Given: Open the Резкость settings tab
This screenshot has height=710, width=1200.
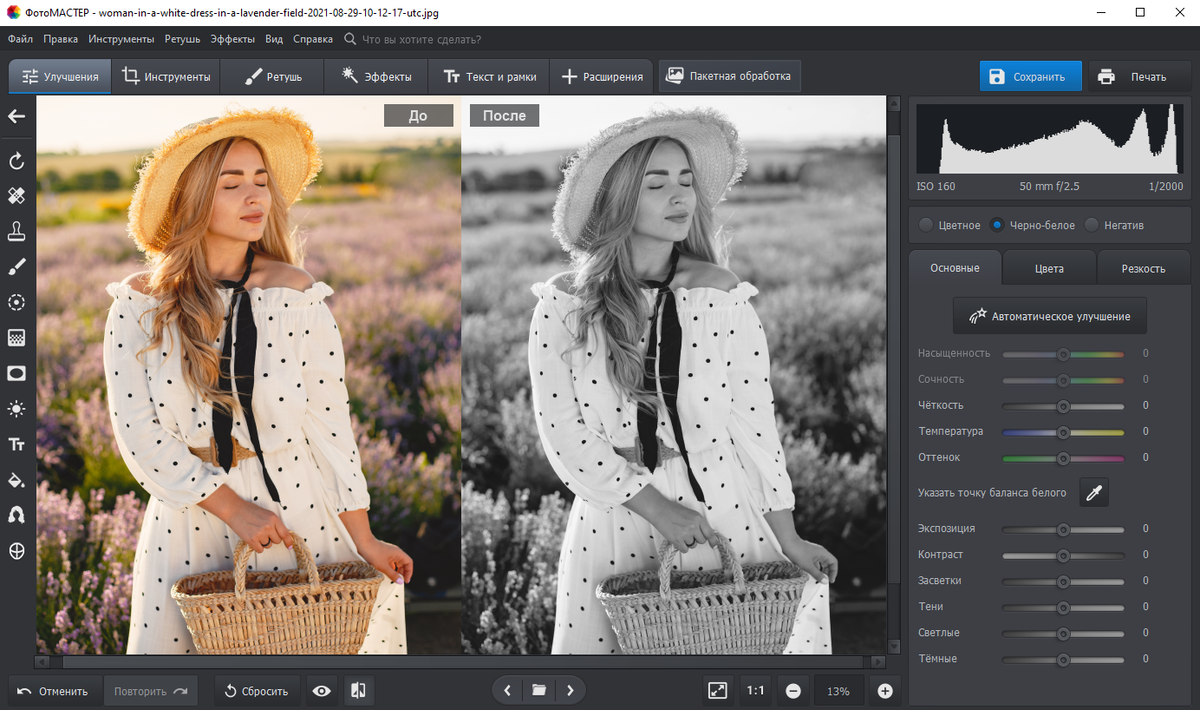Looking at the screenshot, I should (1143, 268).
